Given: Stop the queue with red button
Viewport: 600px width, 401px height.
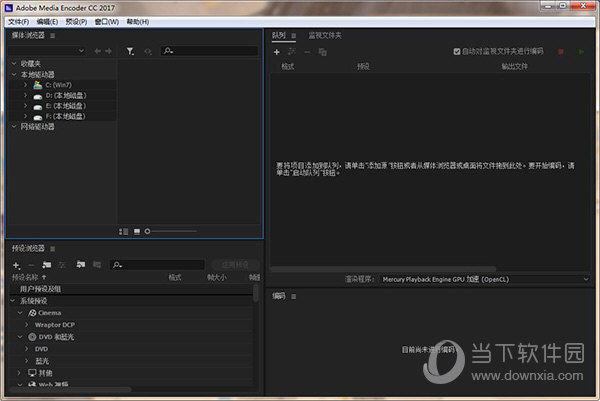Looking at the screenshot, I should click(x=561, y=52).
